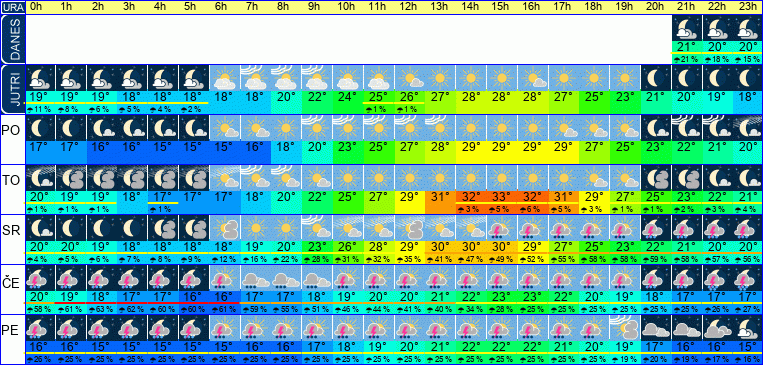Click the 33° temperature in TO row
This screenshot has height=365, width=763.
pyautogui.click(x=502, y=197)
